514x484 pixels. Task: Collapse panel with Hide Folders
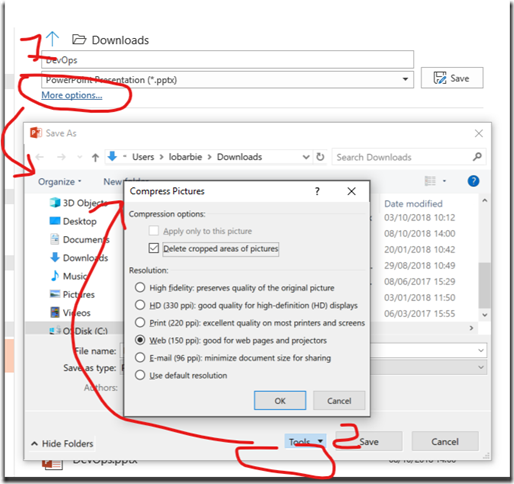62,444
